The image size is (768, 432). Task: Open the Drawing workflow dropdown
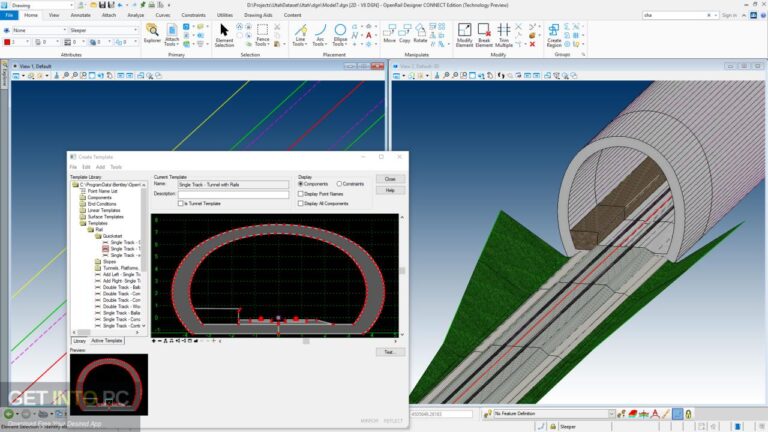point(72,5)
